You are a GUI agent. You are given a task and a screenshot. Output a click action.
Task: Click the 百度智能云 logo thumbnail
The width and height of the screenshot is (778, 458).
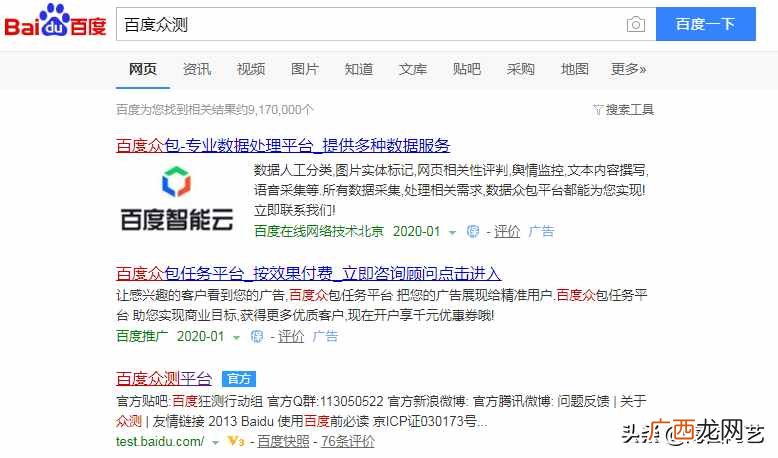click(177, 198)
